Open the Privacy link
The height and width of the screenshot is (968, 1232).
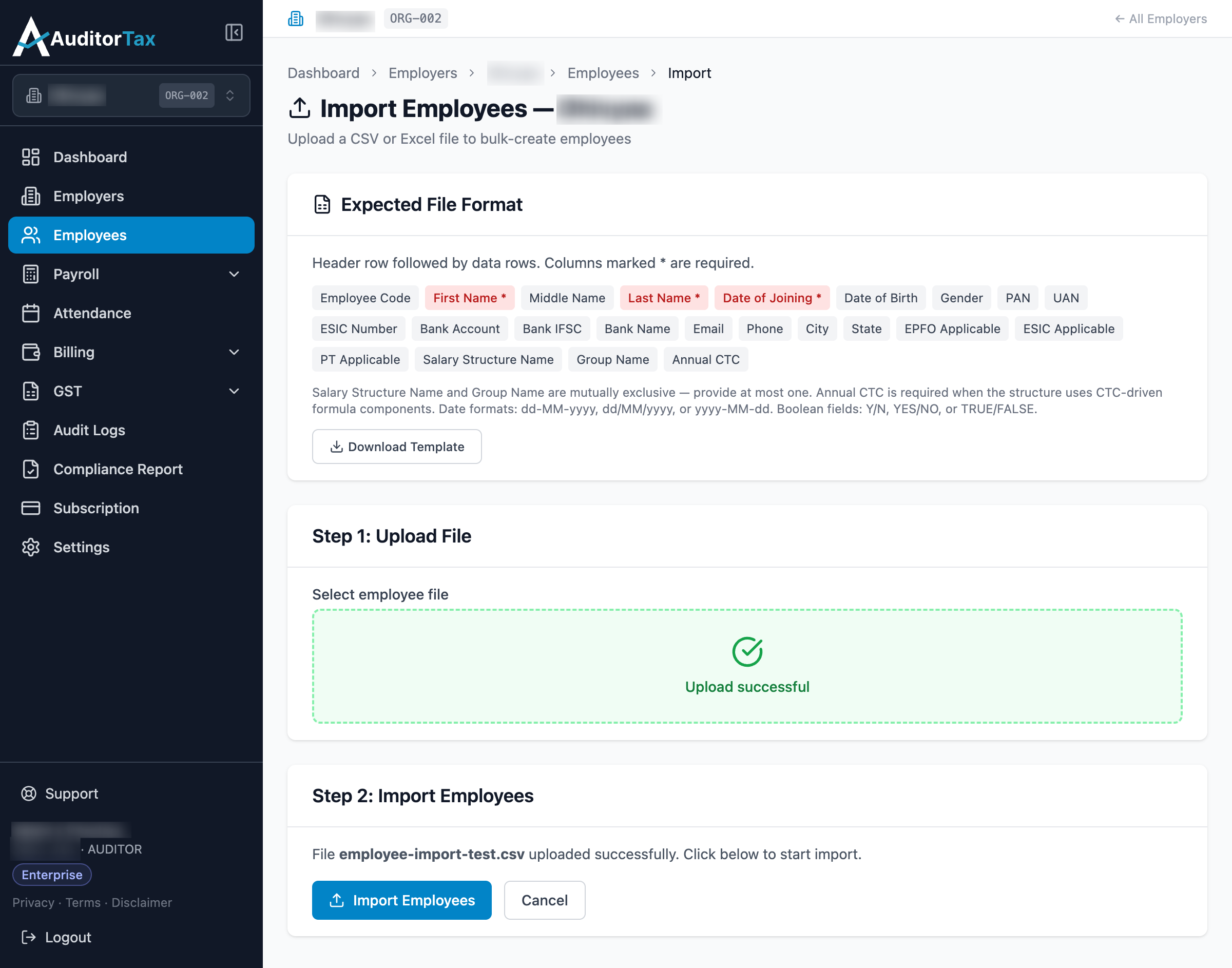tap(33, 902)
